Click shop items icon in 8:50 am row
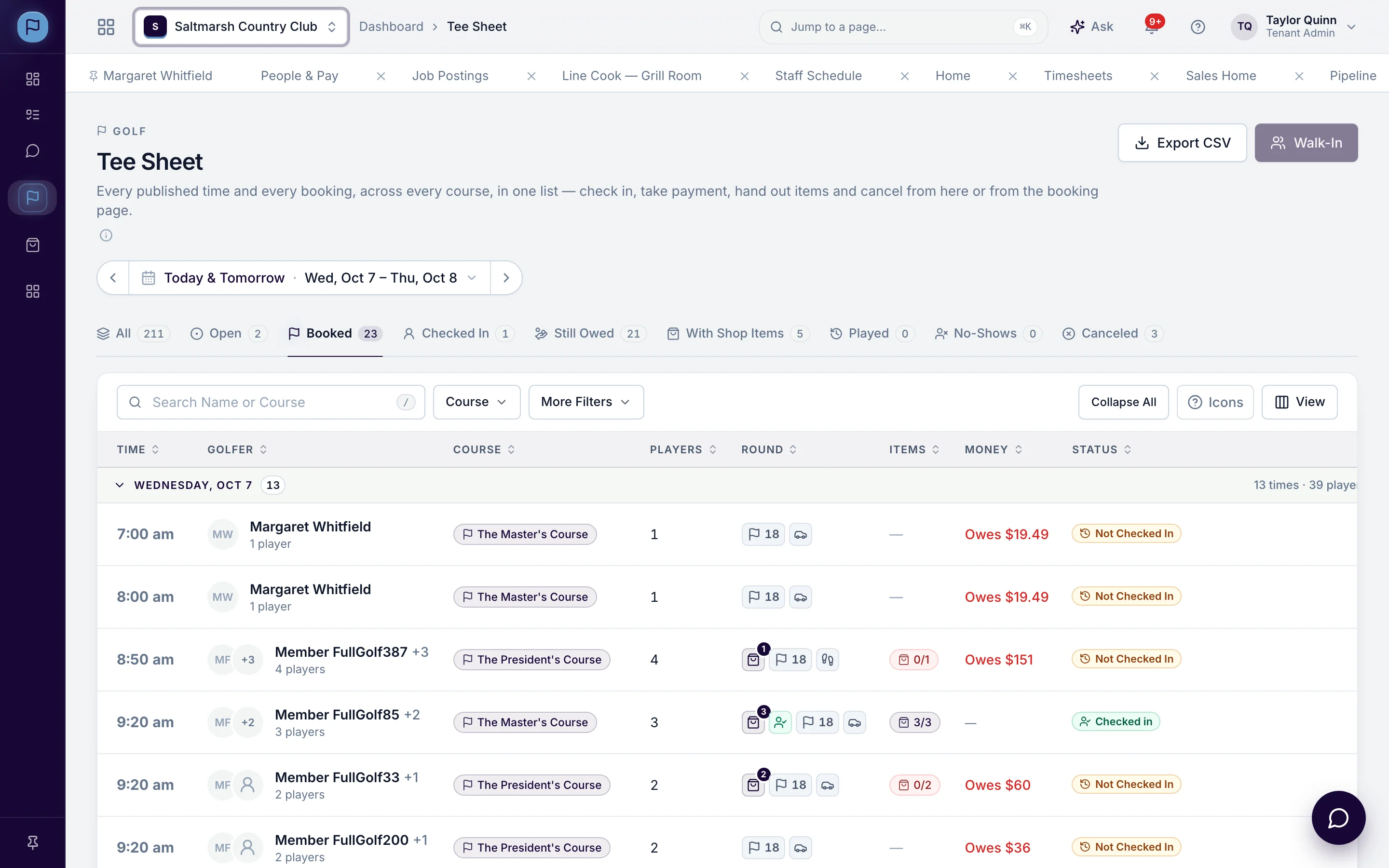 pyautogui.click(x=754, y=660)
